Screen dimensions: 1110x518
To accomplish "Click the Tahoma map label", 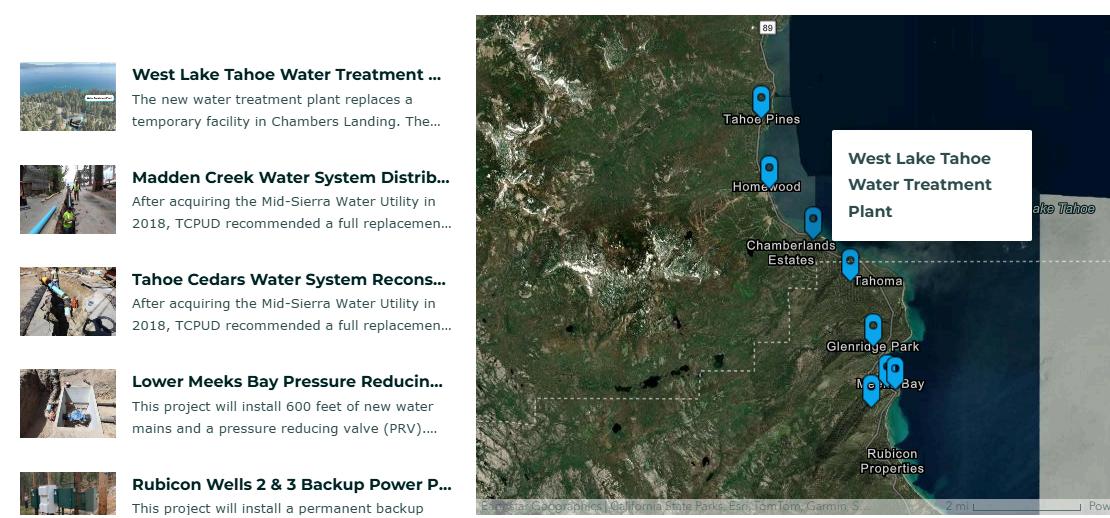I will [879, 281].
